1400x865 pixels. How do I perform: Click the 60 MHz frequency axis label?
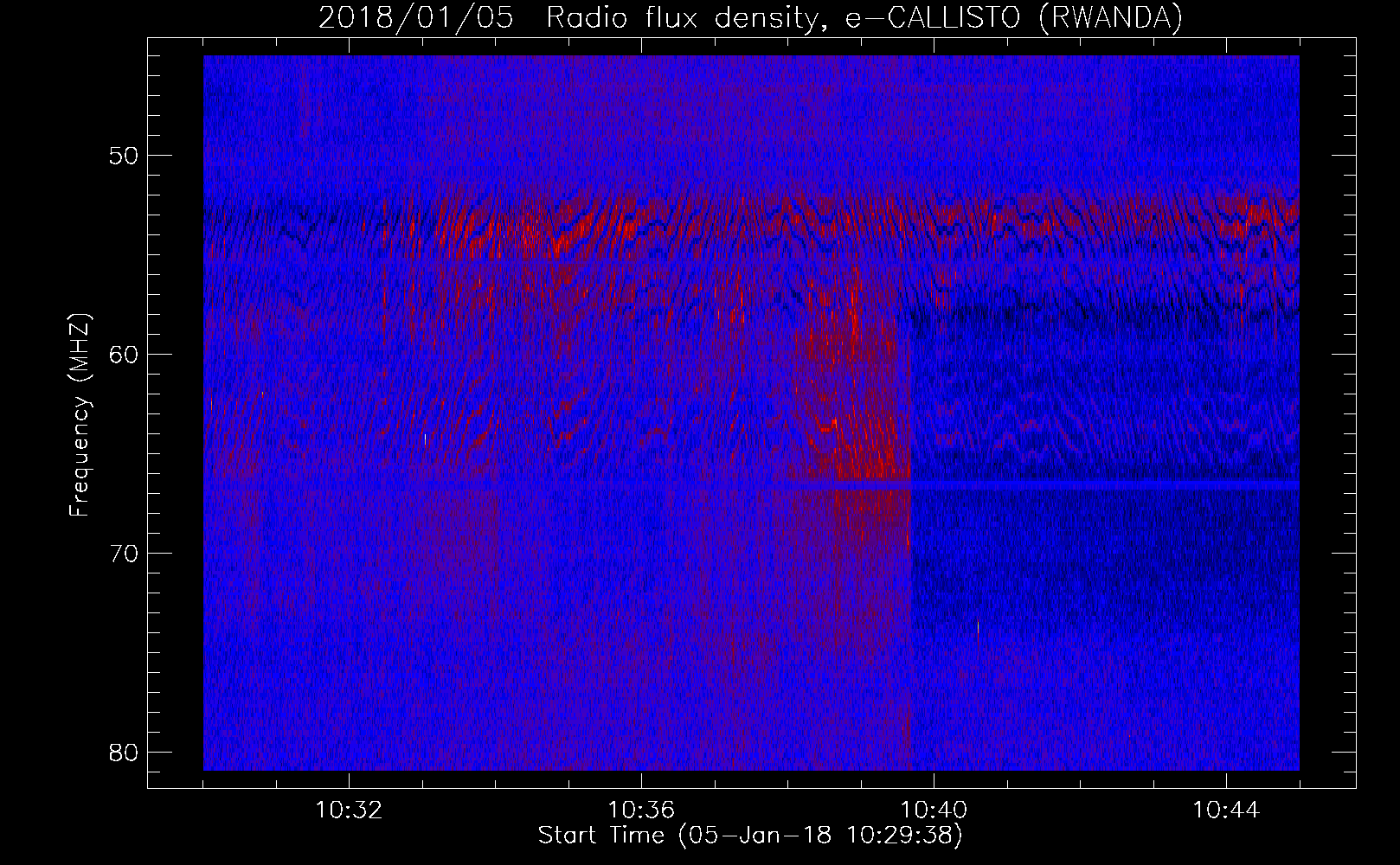pos(125,354)
